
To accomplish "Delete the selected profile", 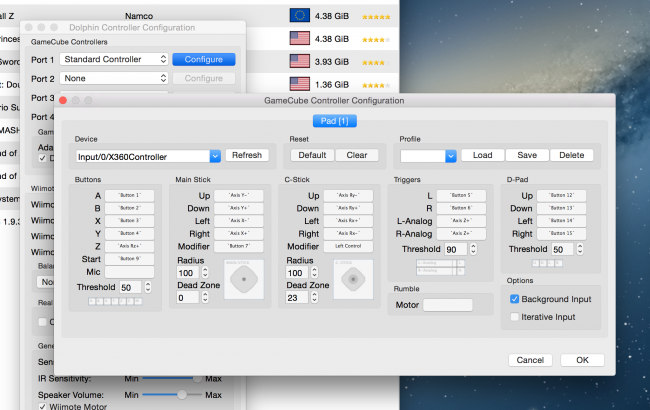I will (571, 155).
